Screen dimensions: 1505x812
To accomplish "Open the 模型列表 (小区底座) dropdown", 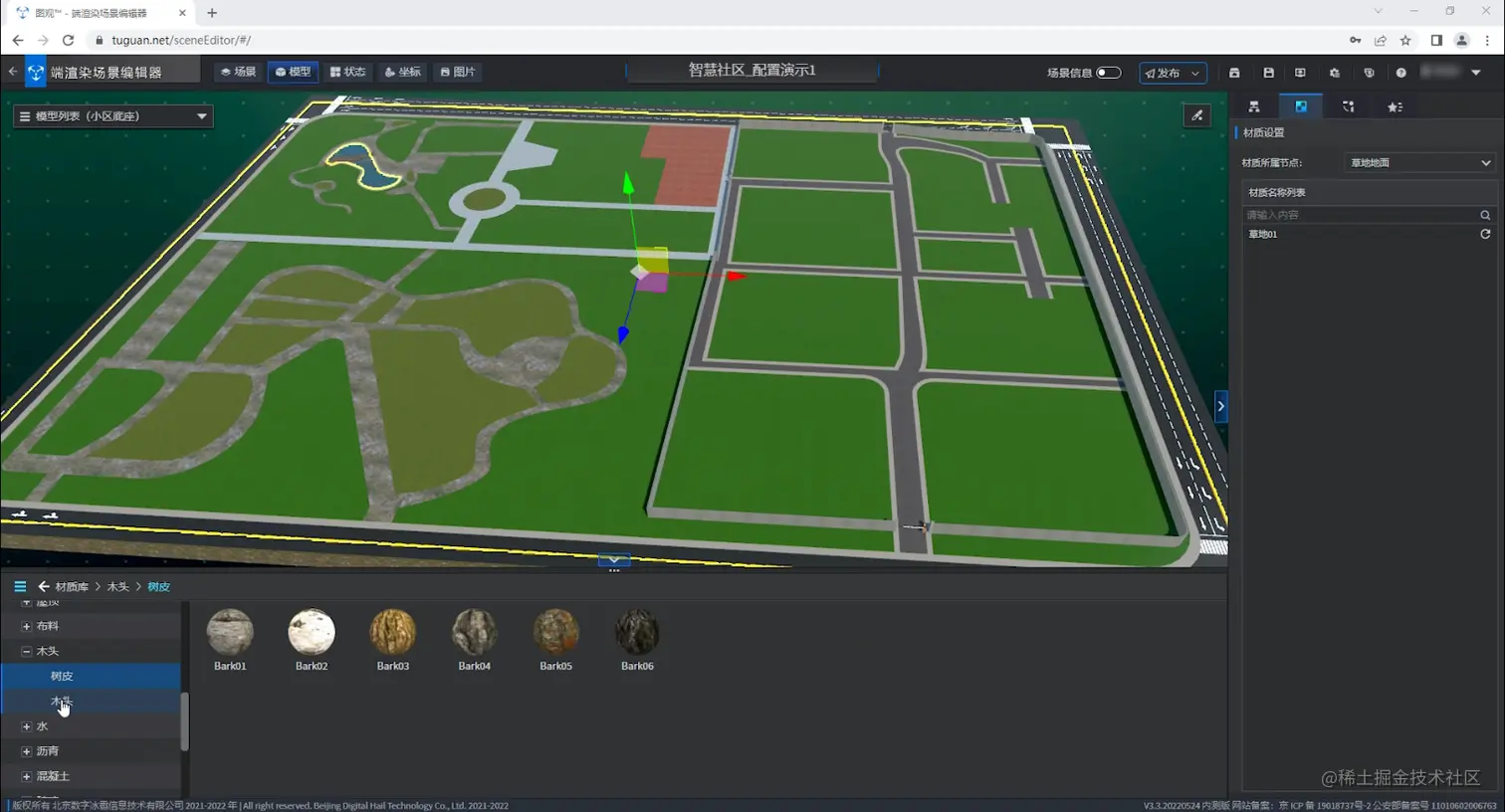I will point(113,116).
